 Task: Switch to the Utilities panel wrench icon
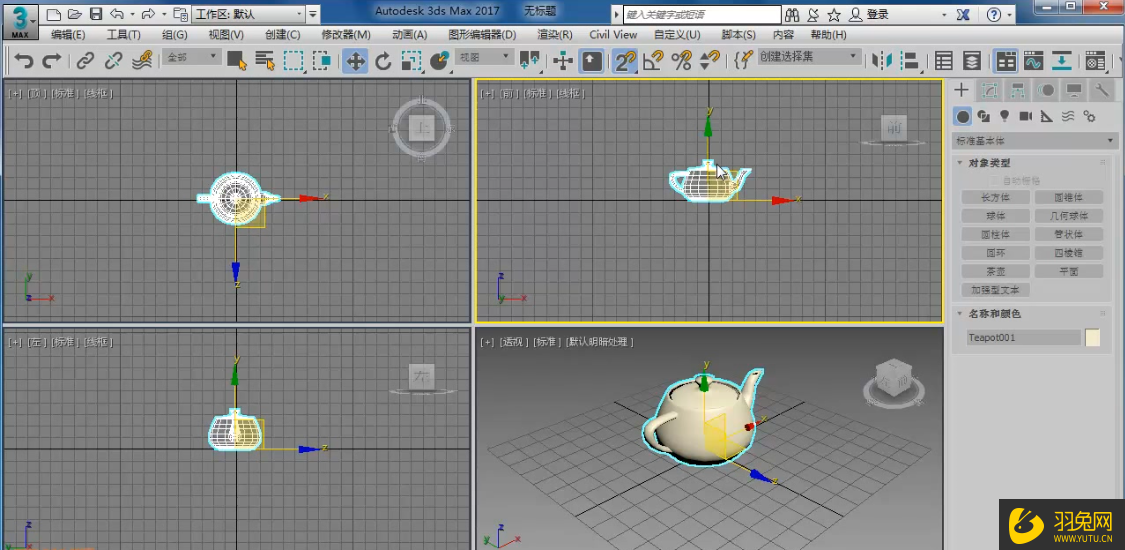[1102, 90]
